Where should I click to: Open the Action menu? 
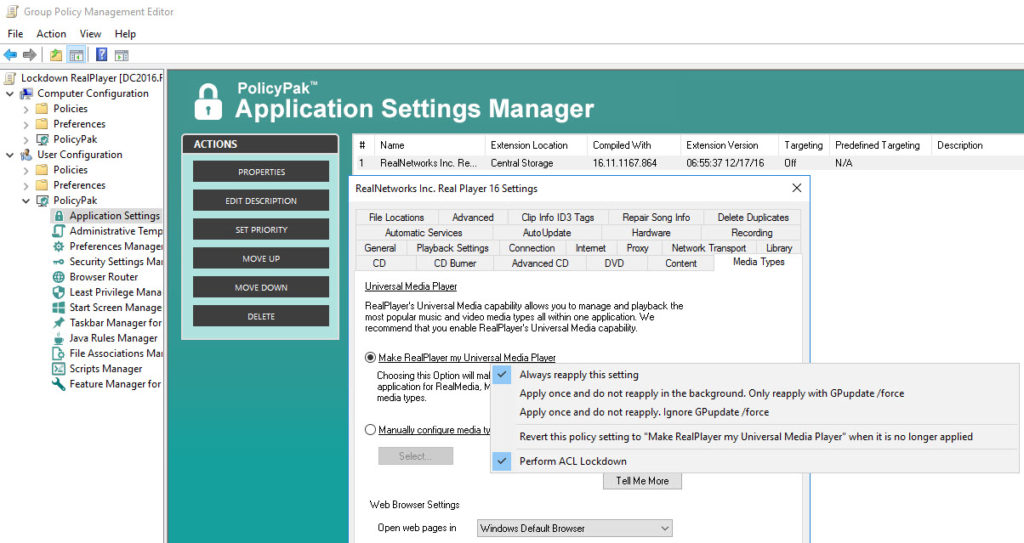pyautogui.click(x=51, y=34)
